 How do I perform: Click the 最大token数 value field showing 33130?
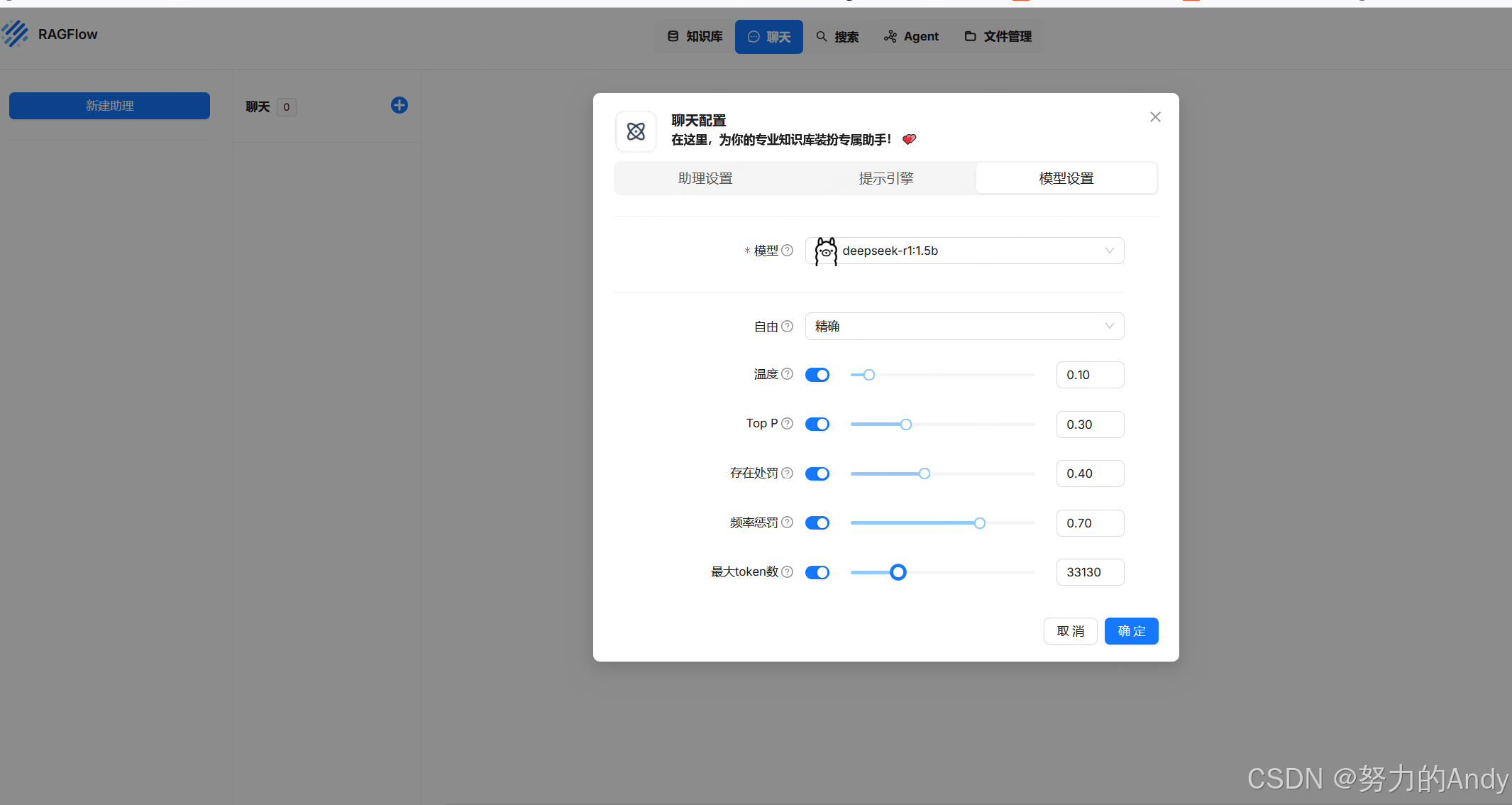coord(1089,572)
